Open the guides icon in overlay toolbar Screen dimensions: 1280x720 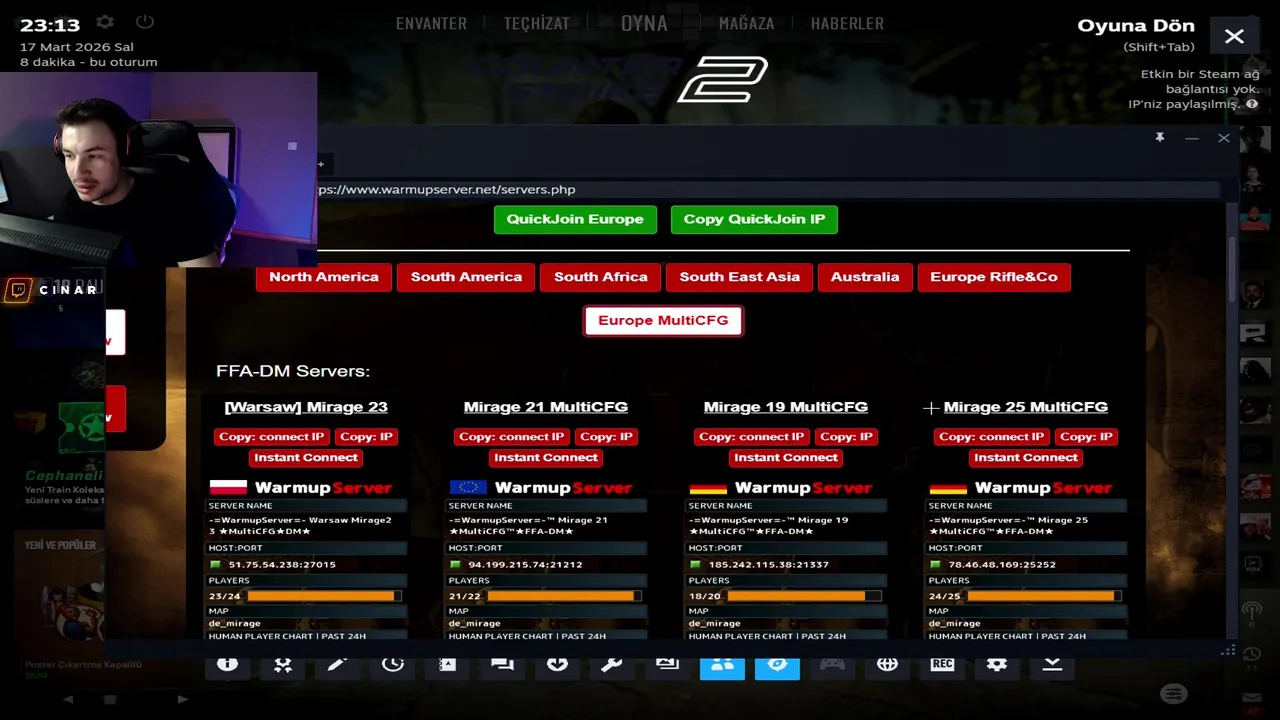(x=447, y=664)
